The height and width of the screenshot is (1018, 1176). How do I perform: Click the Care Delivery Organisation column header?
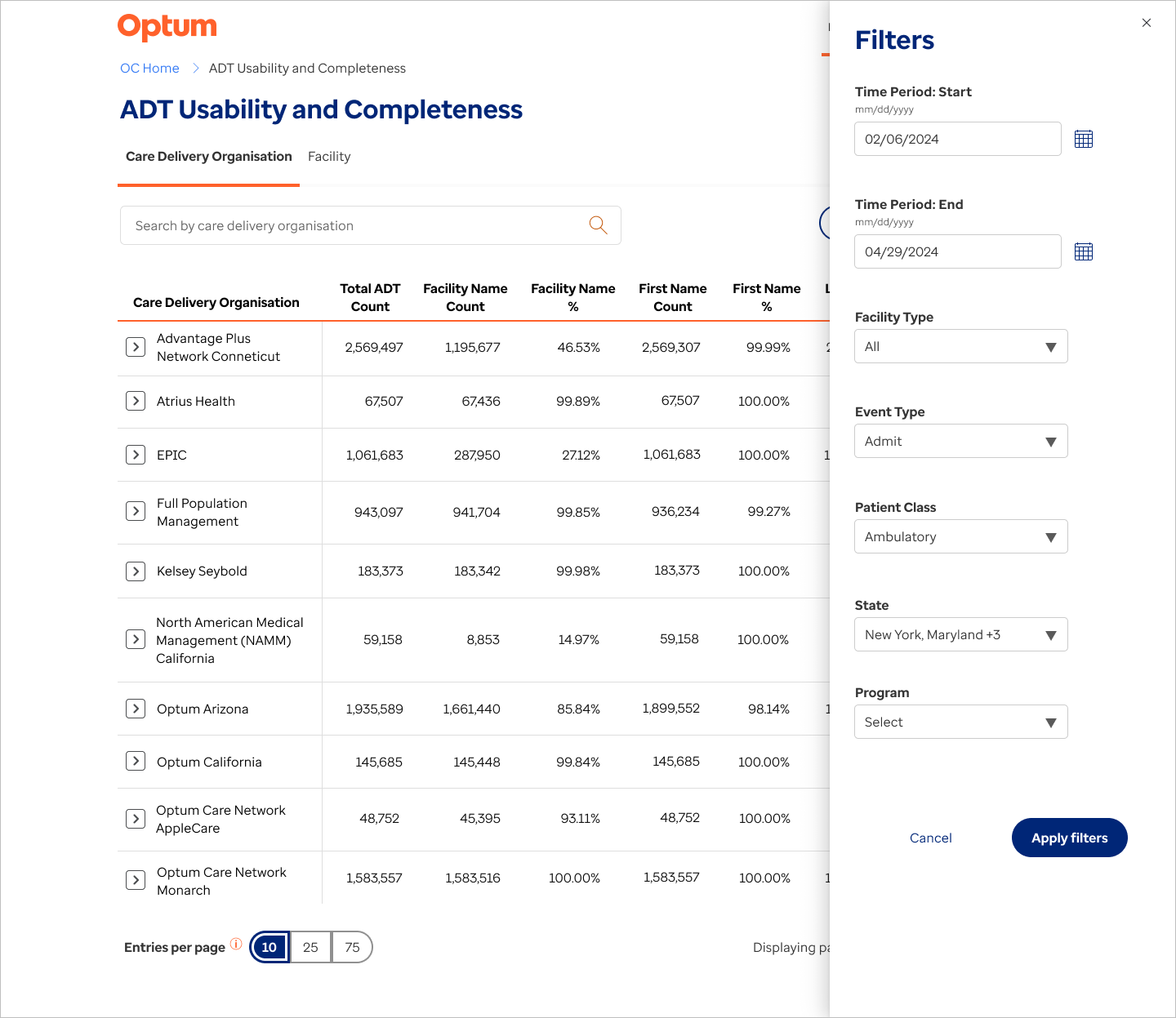[x=216, y=302]
